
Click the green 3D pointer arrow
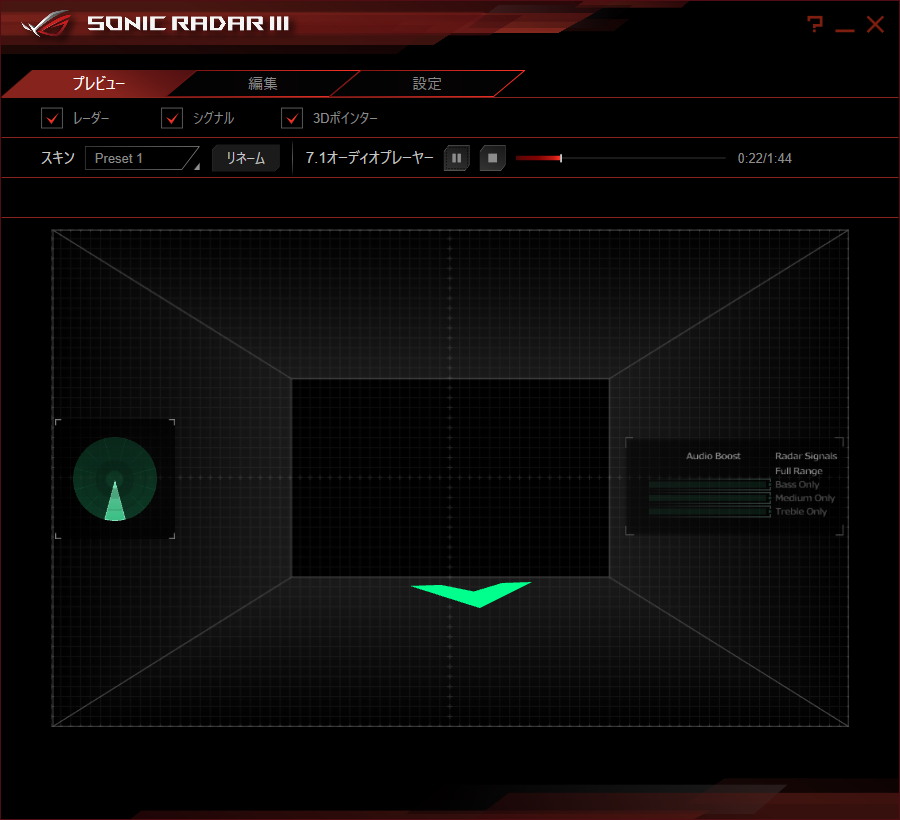472,594
